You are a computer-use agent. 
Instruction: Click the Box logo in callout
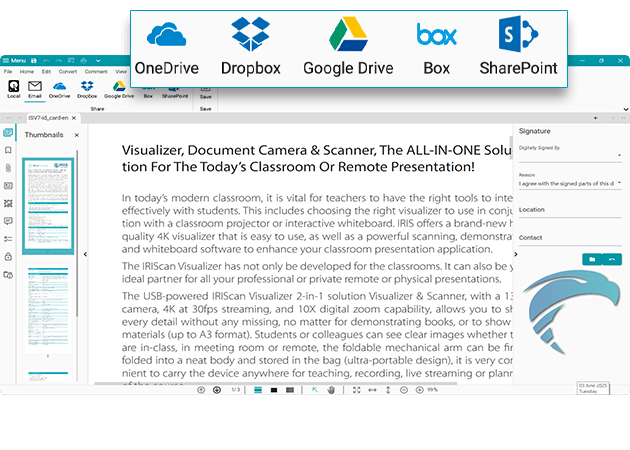(x=436, y=34)
